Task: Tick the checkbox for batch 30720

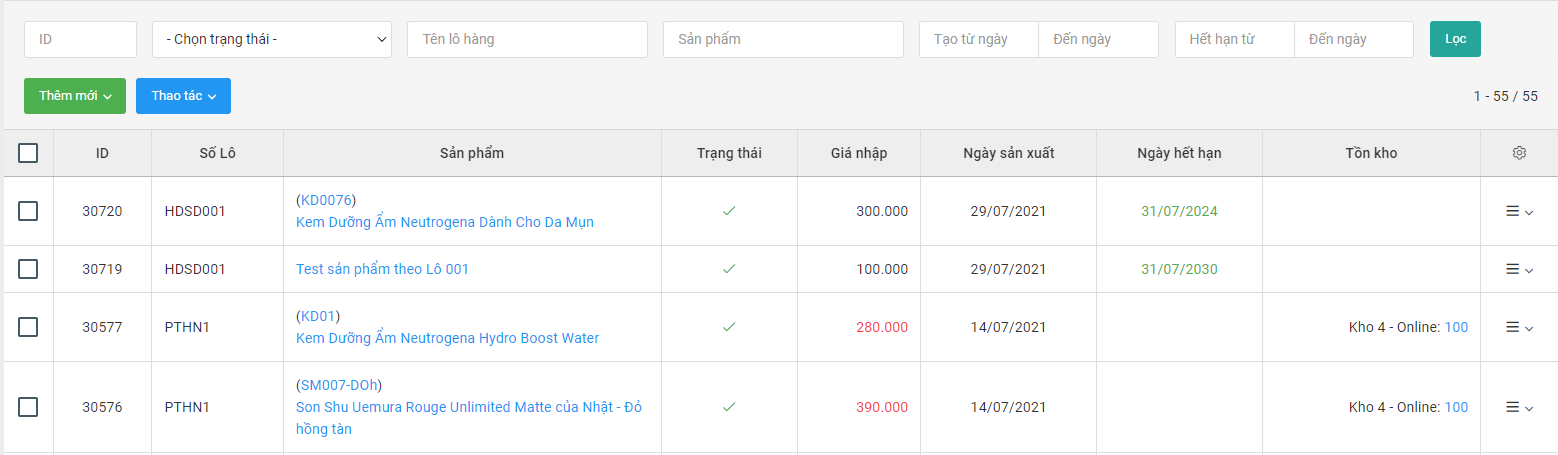Action: [28, 211]
